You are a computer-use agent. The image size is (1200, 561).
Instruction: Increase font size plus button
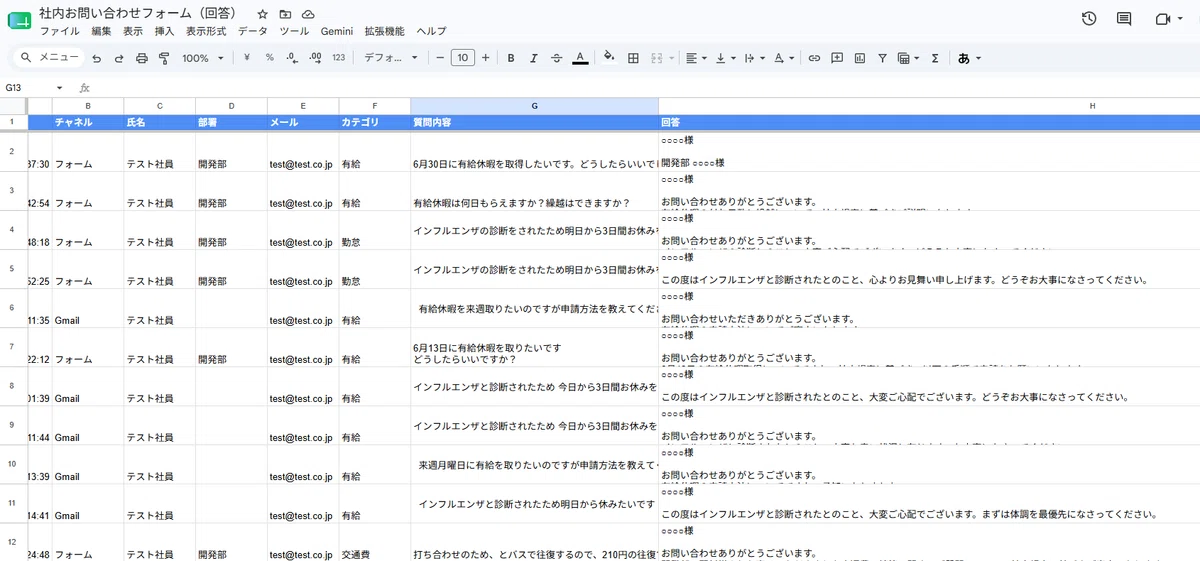point(485,58)
